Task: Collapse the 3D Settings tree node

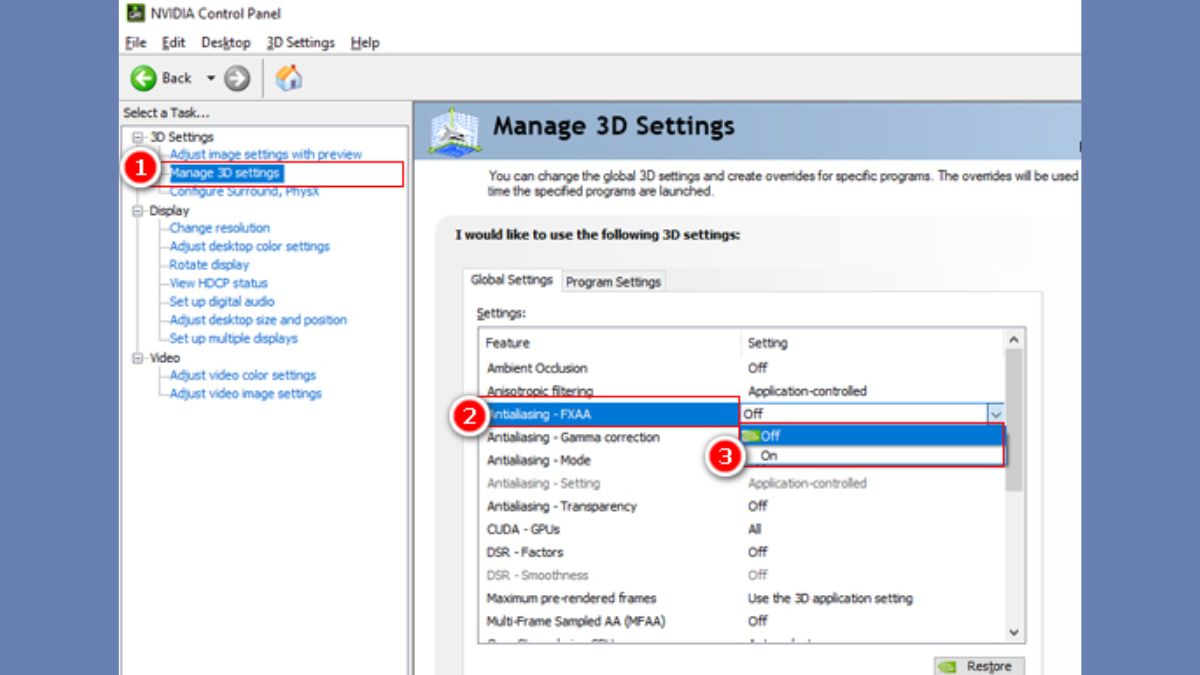Action: tap(138, 137)
